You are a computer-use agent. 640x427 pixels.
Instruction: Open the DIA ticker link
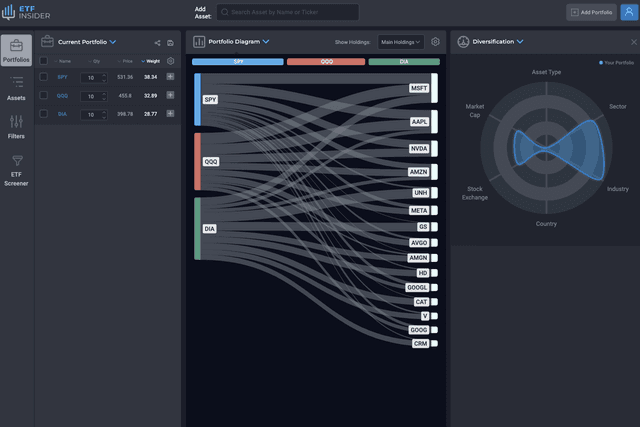[x=62, y=114]
